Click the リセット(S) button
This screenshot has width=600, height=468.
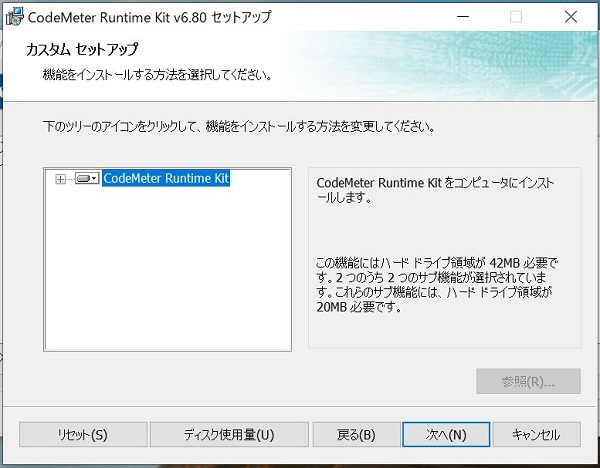(x=83, y=434)
